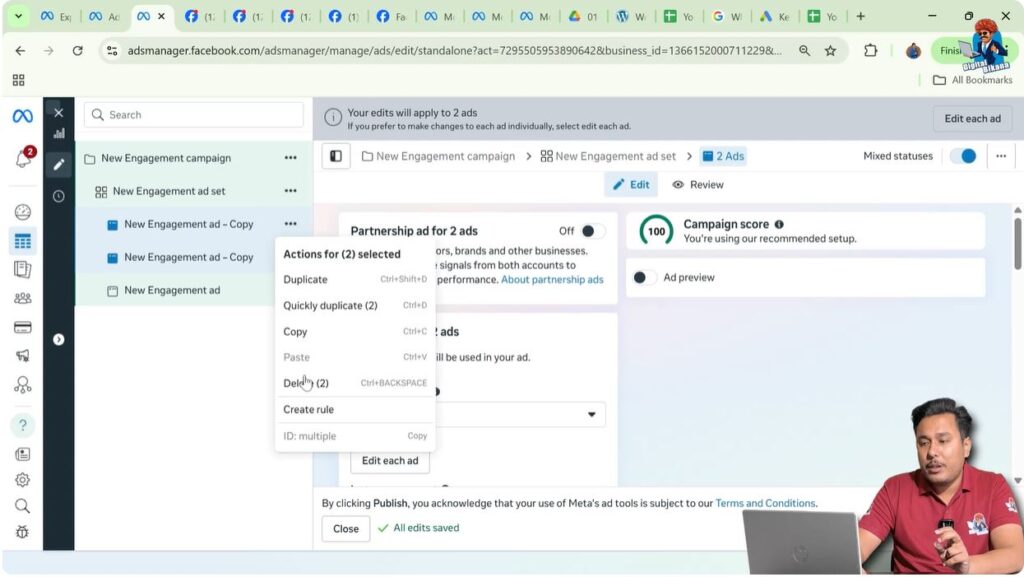Click the editor vertical scrollbar thumb

pos(1017,243)
